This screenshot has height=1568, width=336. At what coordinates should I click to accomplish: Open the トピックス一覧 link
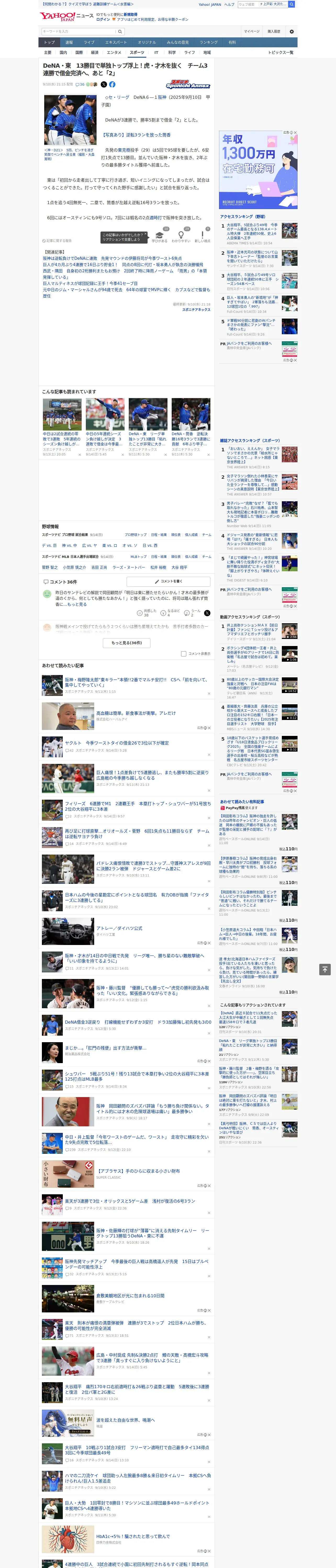point(281,52)
